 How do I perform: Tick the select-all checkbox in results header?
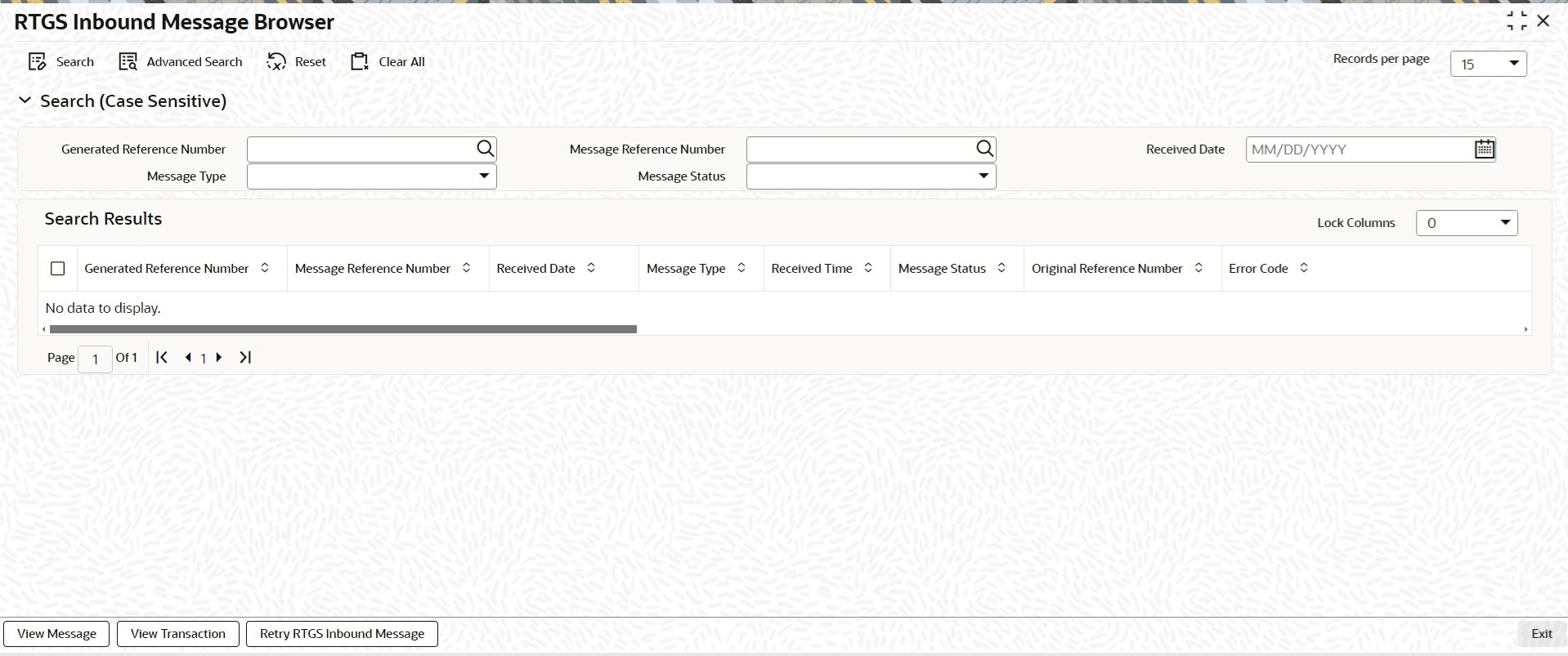pos(58,269)
